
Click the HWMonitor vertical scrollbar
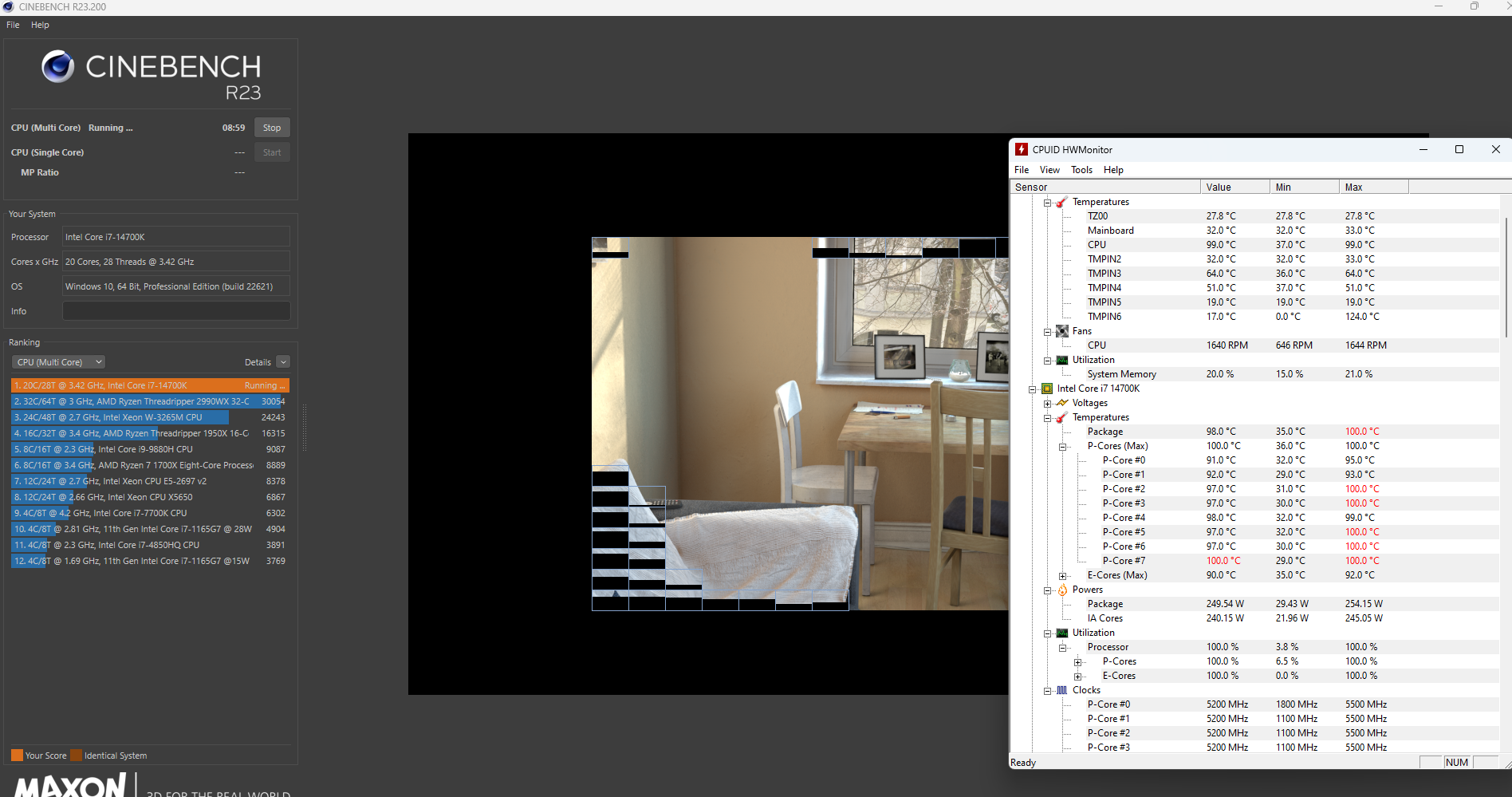click(x=1506, y=277)
